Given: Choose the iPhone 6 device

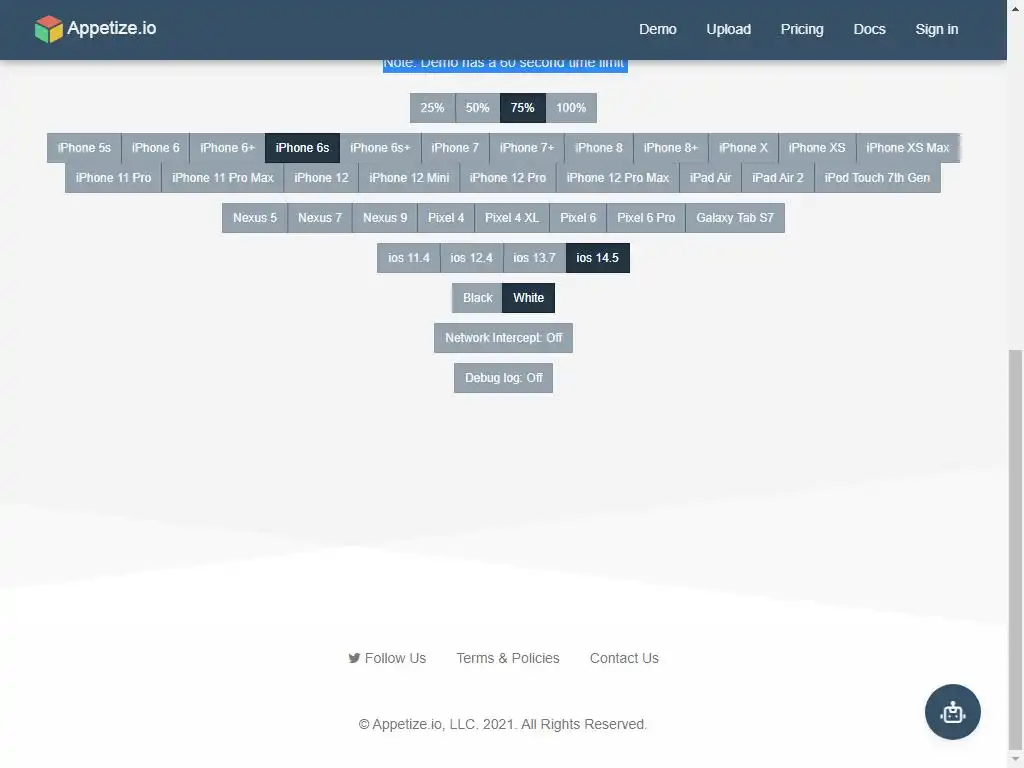Looking at the screenshot, I should [155, 148].
